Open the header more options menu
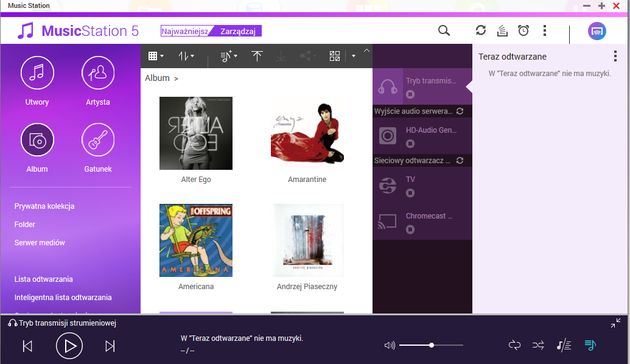630x364 pixels. 544,31
